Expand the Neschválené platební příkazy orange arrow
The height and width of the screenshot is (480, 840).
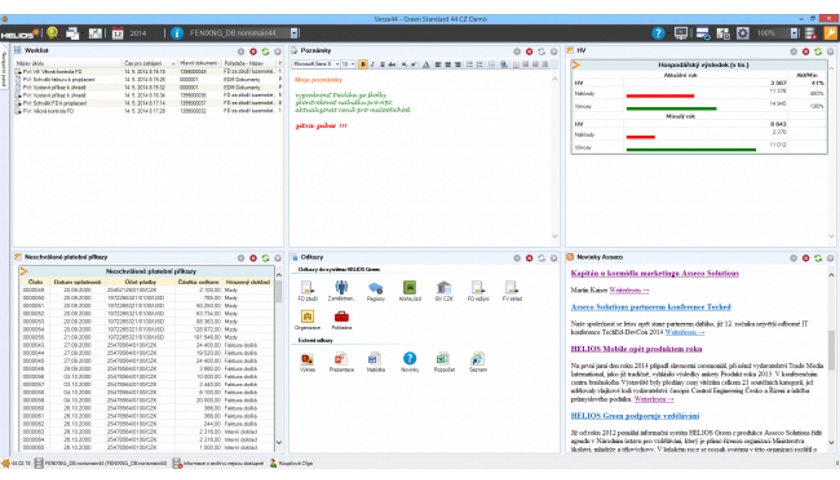24,272
